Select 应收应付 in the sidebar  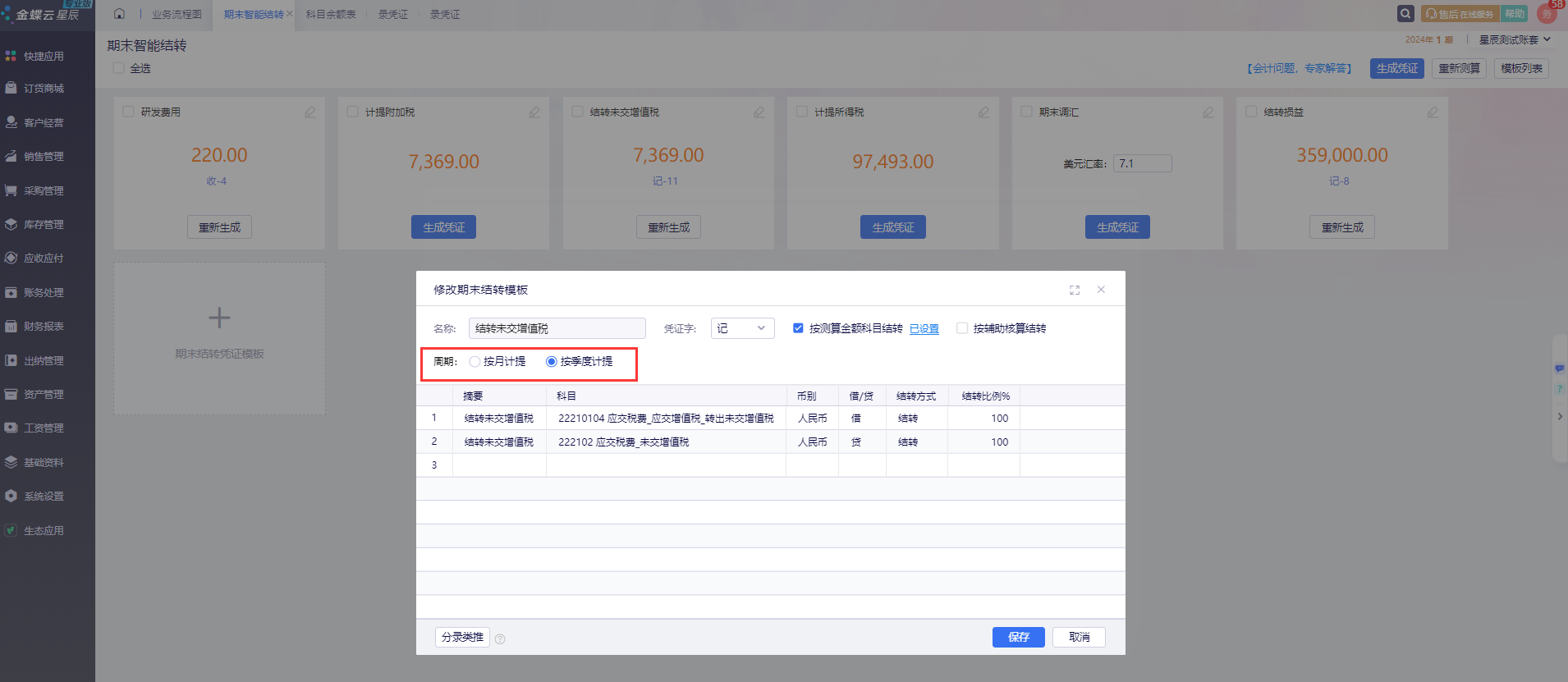coord(34,258)
